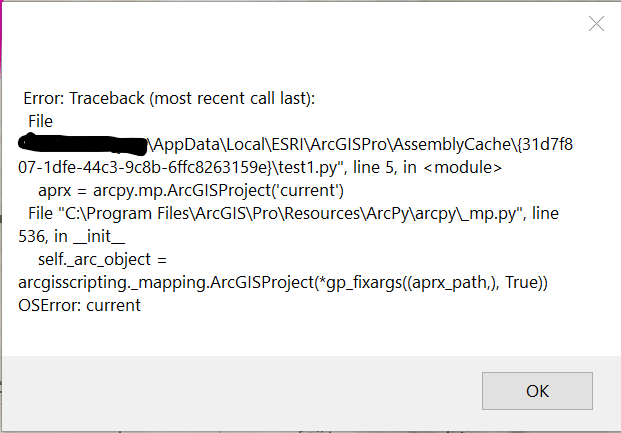Click the lone "File" word on second line

[40, 121]
